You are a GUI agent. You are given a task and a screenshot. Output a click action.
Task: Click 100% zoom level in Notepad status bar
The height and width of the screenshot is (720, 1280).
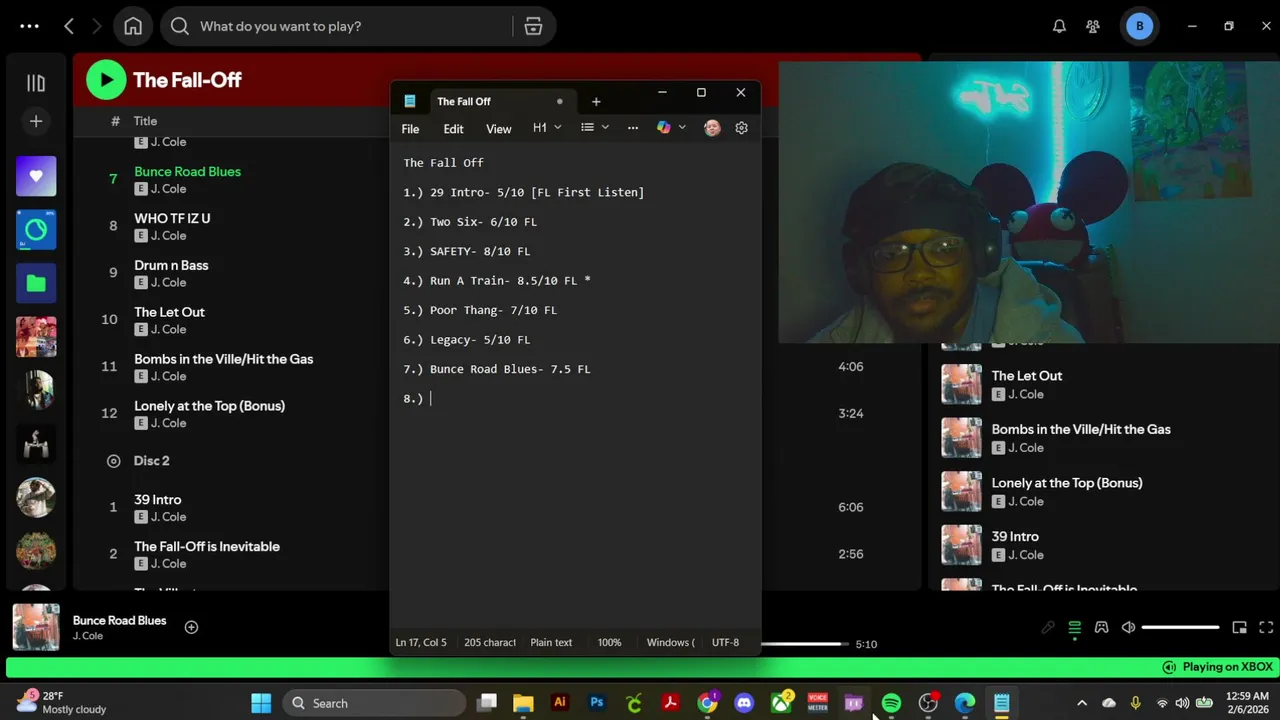pyautogui.click(x=609, y=642)
